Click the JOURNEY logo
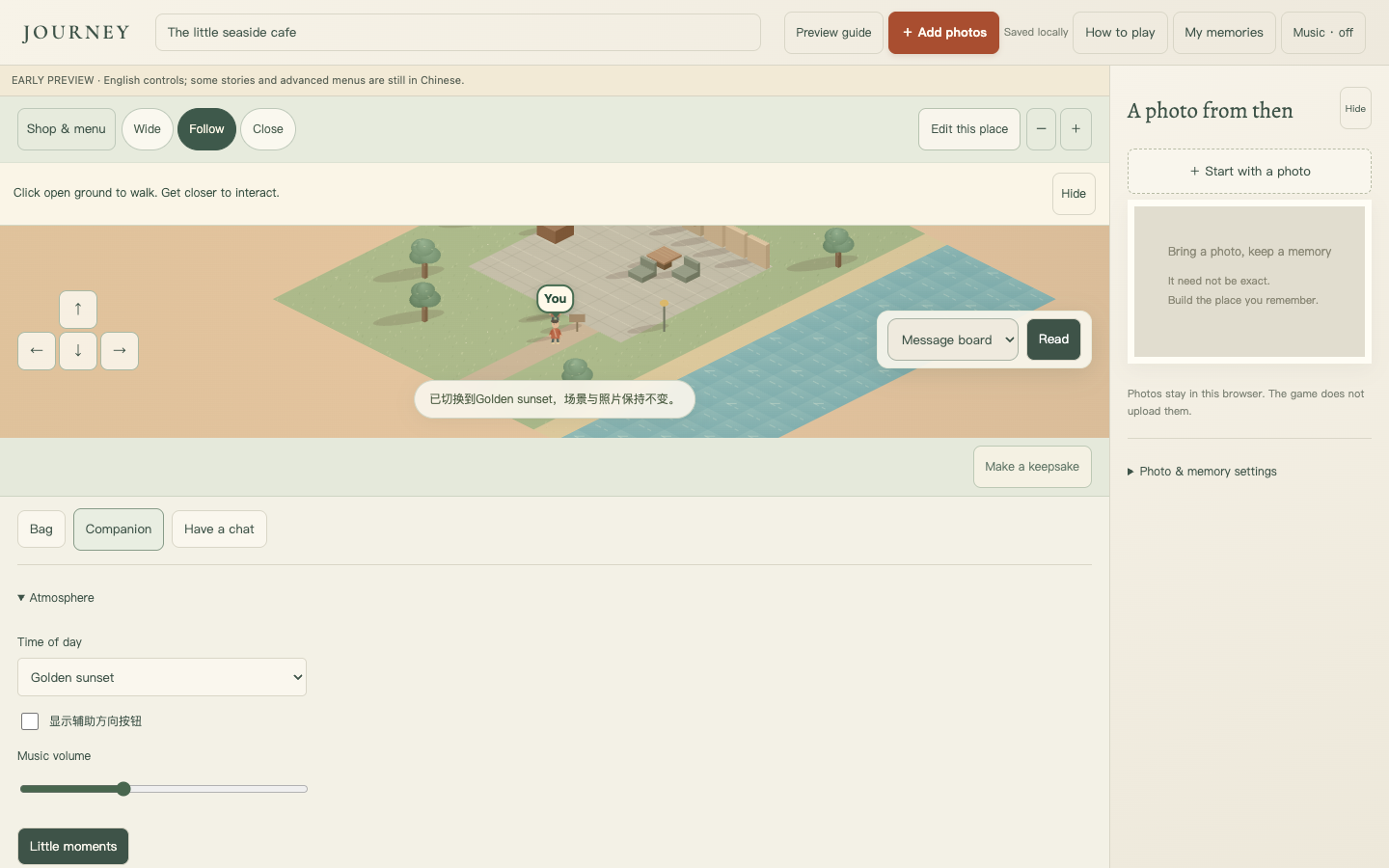This screenshot has height=868, width=1389. [76, 33]
